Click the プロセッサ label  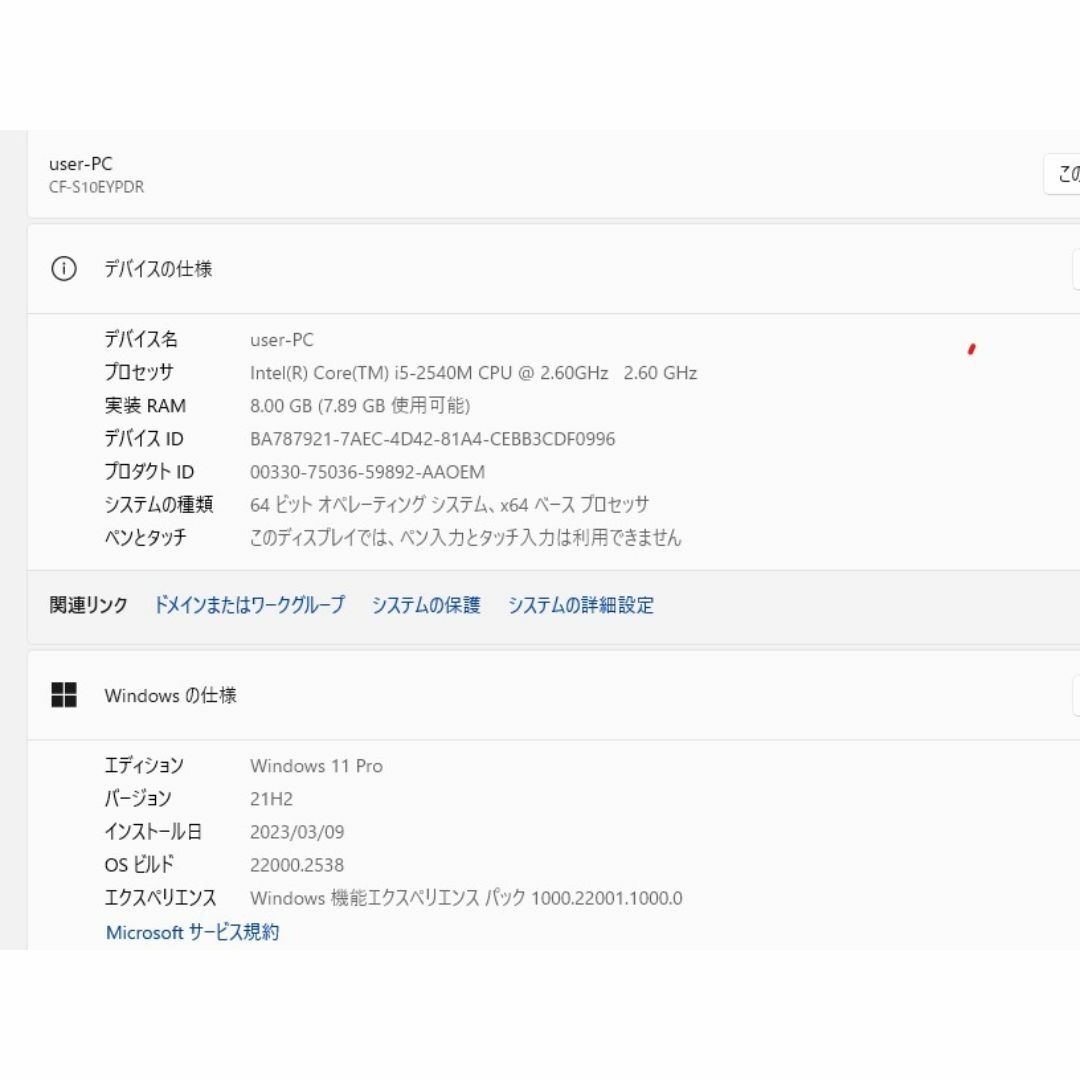(x=139, y=372)
